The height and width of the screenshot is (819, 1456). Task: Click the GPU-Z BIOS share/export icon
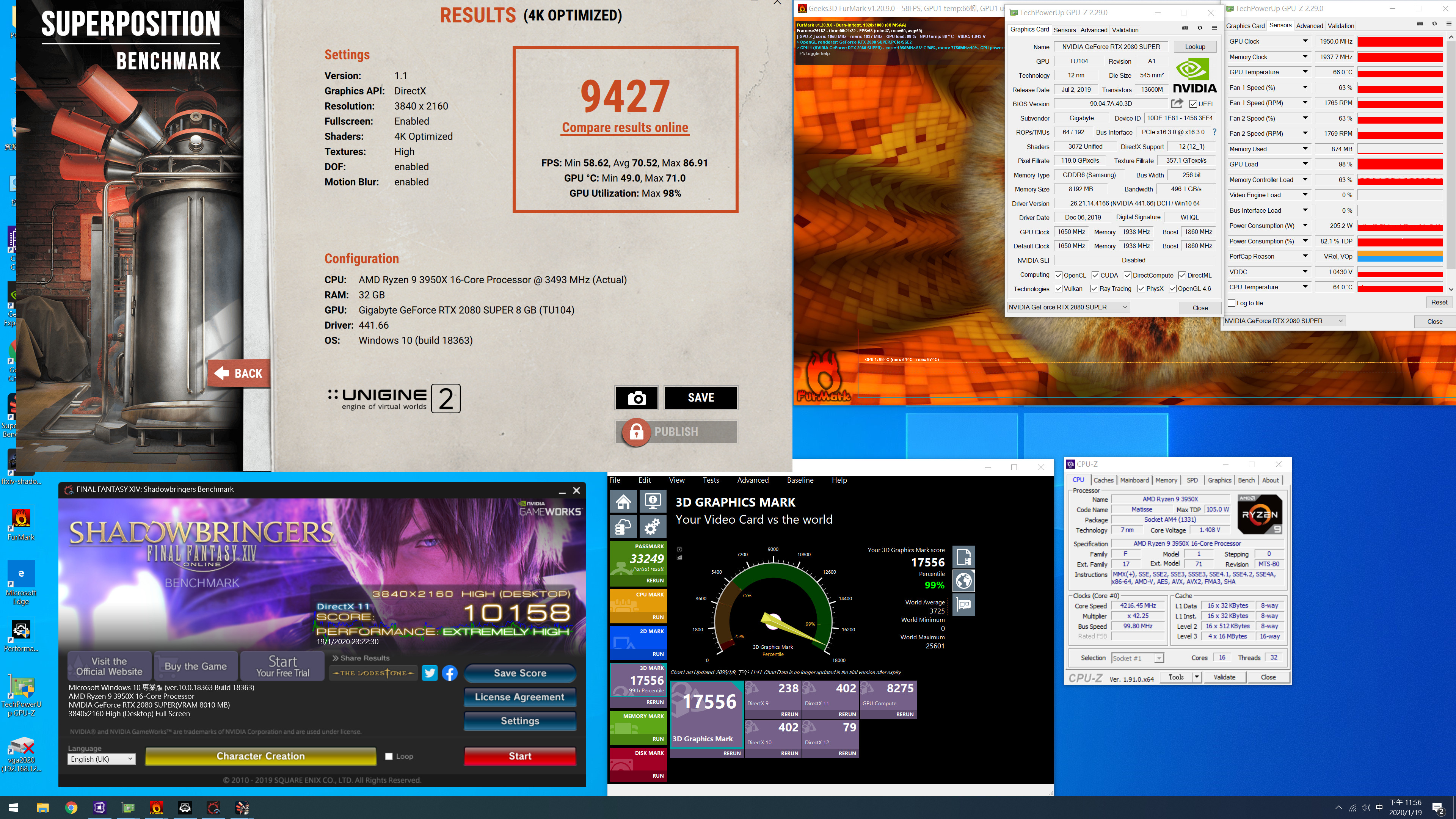click(1177, 104)
